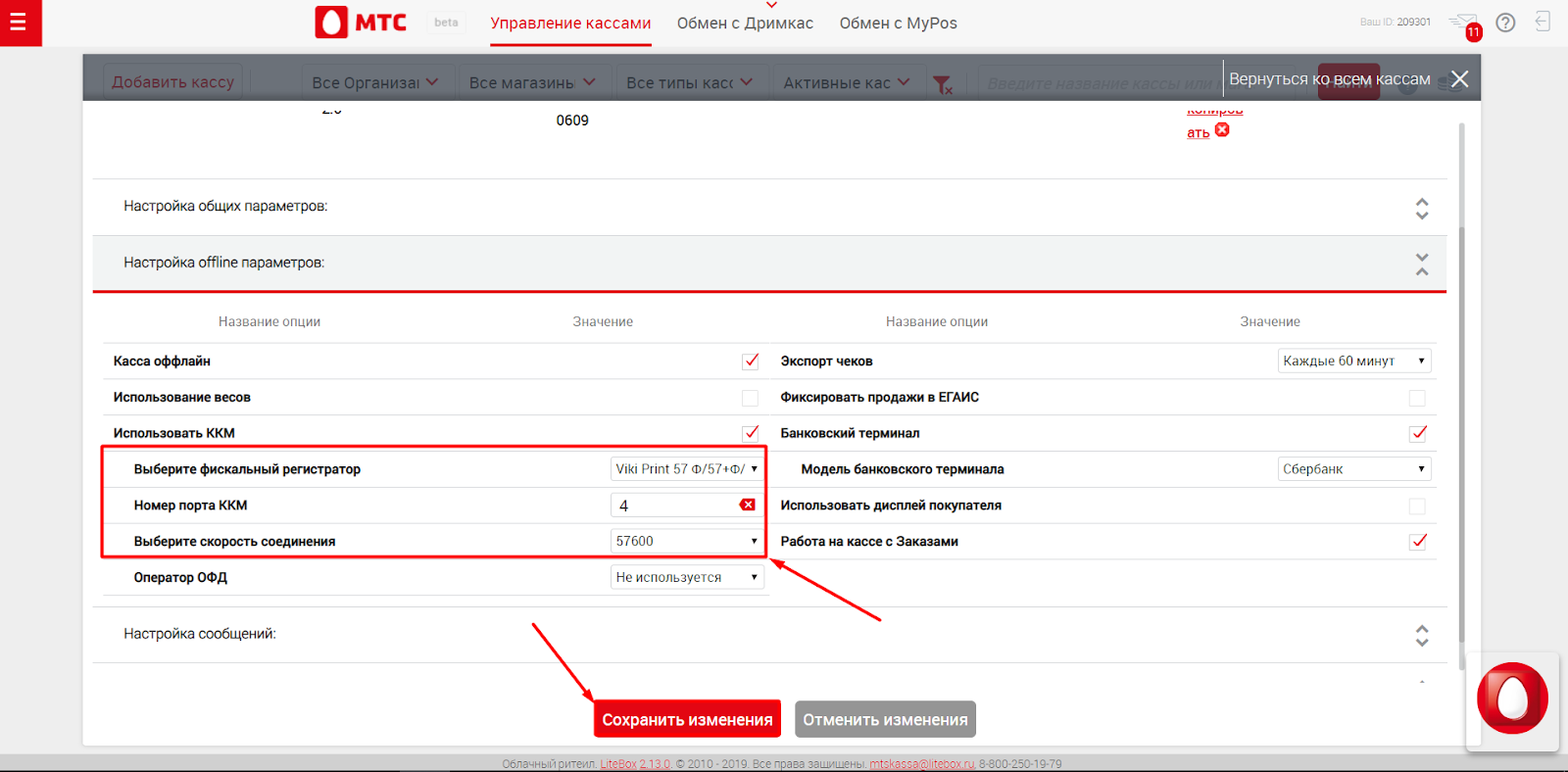
Task: Open the messages icon with 11 badge
Action: click(x=1465, y=24)
